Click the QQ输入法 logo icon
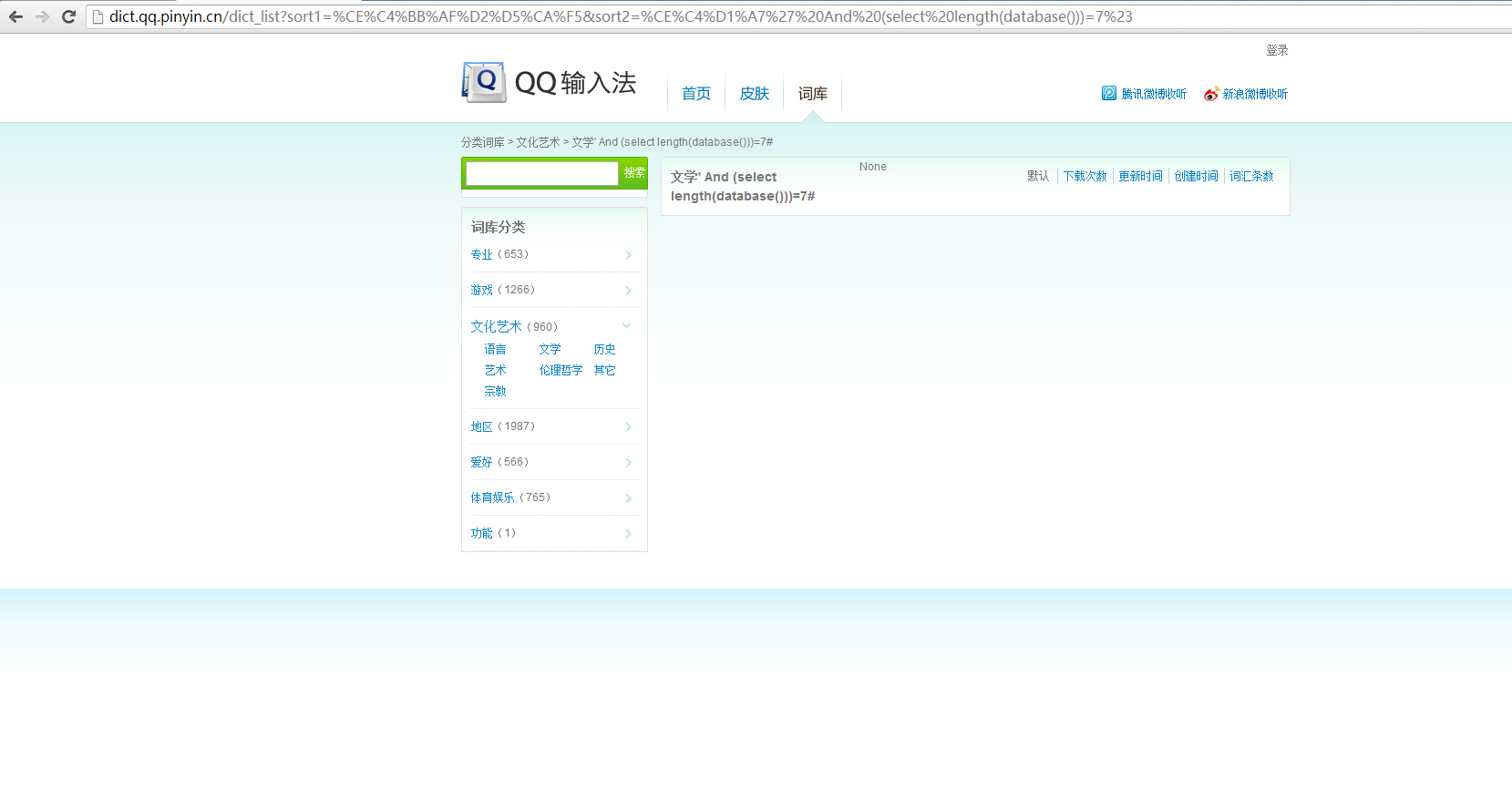 (484, 82)
